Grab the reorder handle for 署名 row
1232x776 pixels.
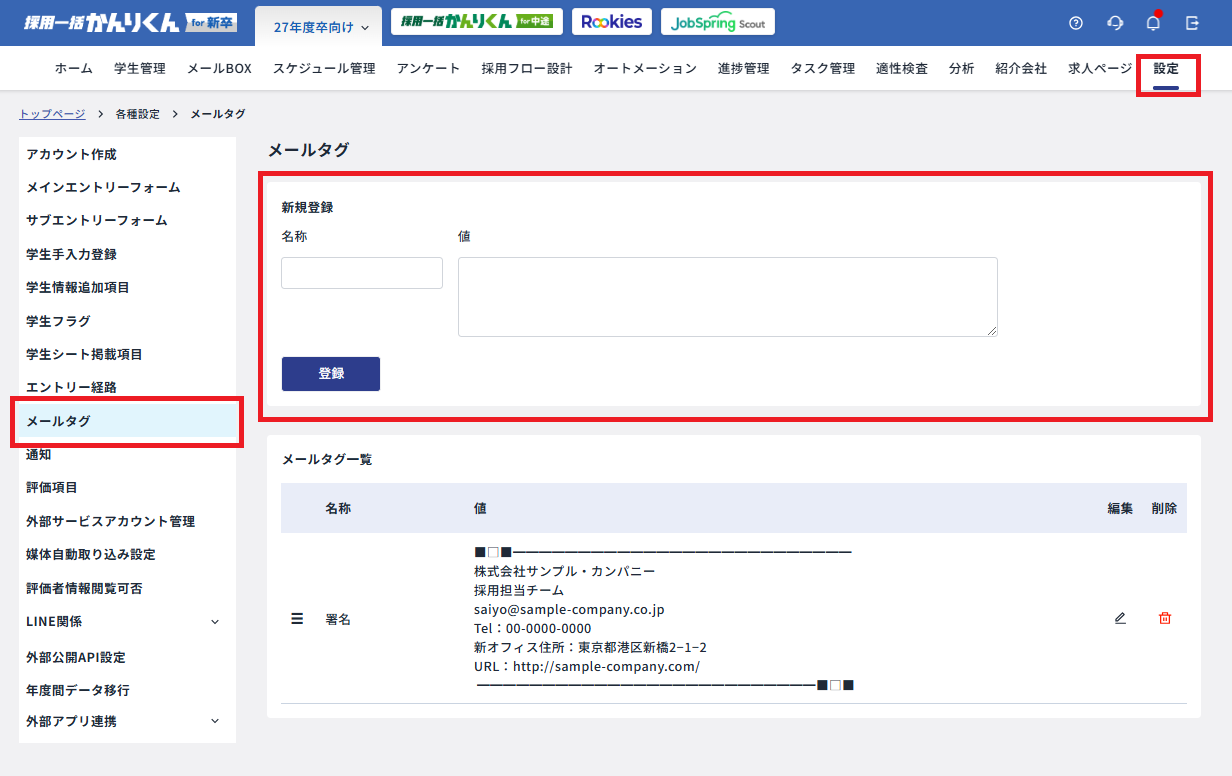(297, 619)
